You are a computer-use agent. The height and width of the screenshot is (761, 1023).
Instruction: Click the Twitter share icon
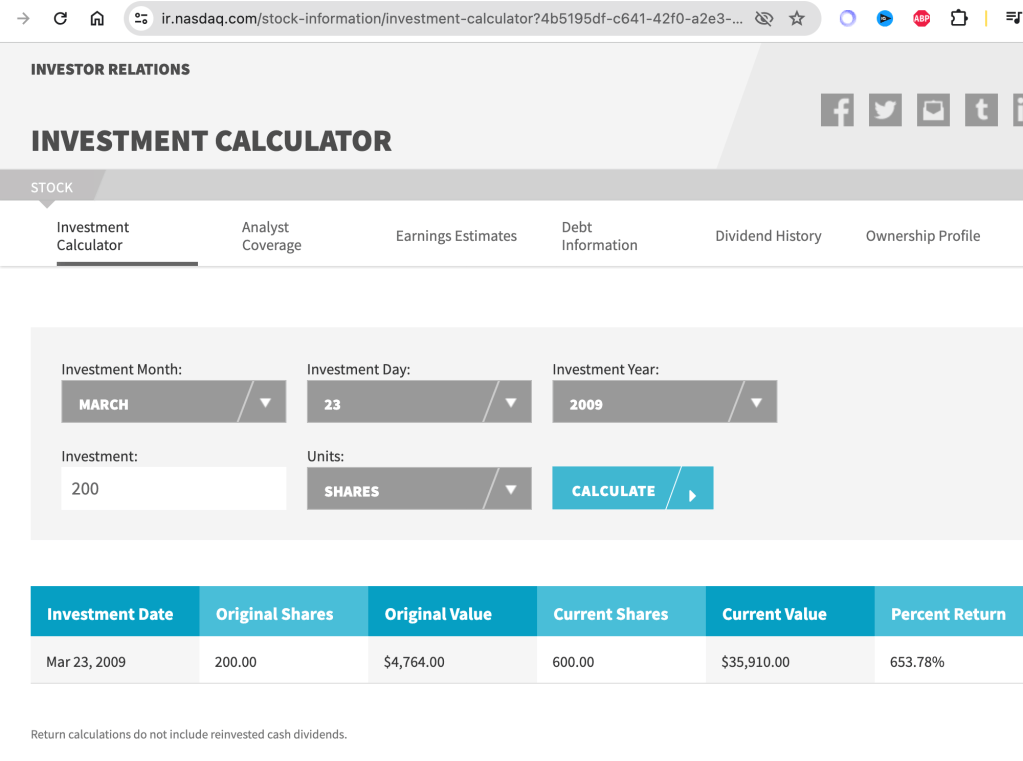(885, 110)
